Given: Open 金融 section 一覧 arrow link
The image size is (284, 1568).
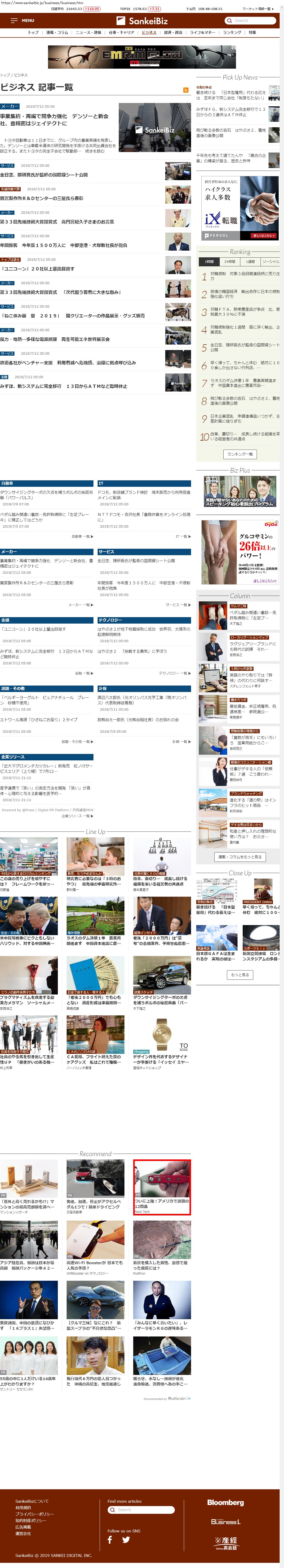Looking at the screenshot, I should coord(84,673).
